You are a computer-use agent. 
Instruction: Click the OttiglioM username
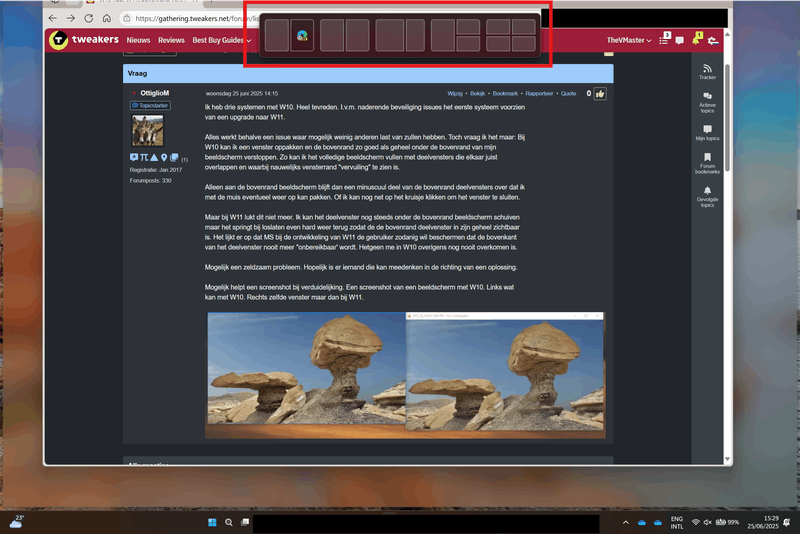pyautogui.click(x=155, y=93)
